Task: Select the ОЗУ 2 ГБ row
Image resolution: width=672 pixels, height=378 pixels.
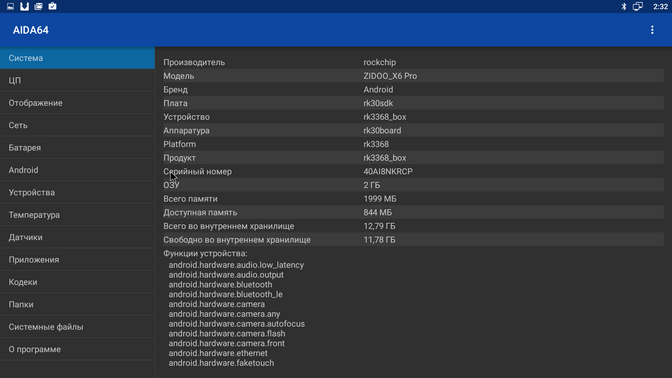Action: 413,185
